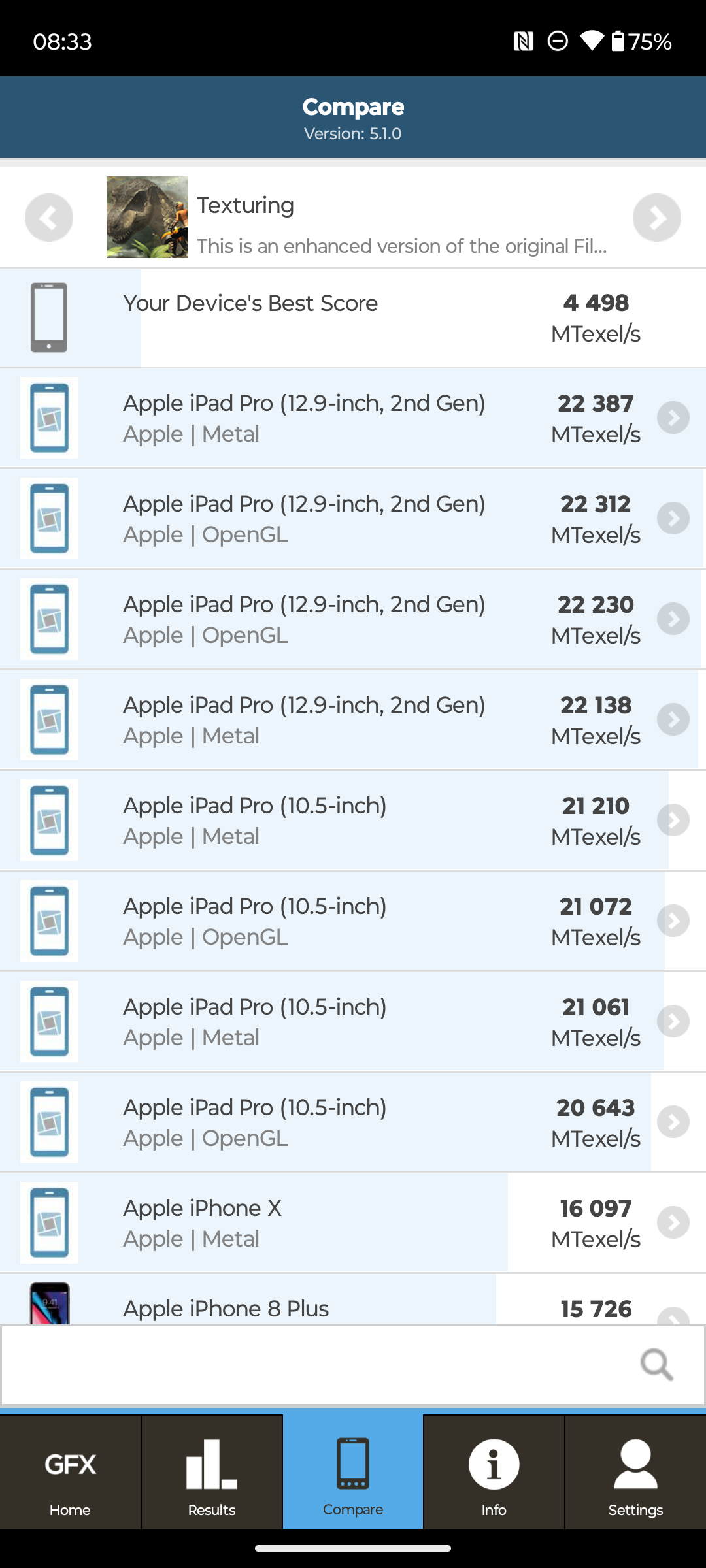Tap the Compare tab phone icon
This screenshot has height=1568, width=706.
tap(352, 1463)
